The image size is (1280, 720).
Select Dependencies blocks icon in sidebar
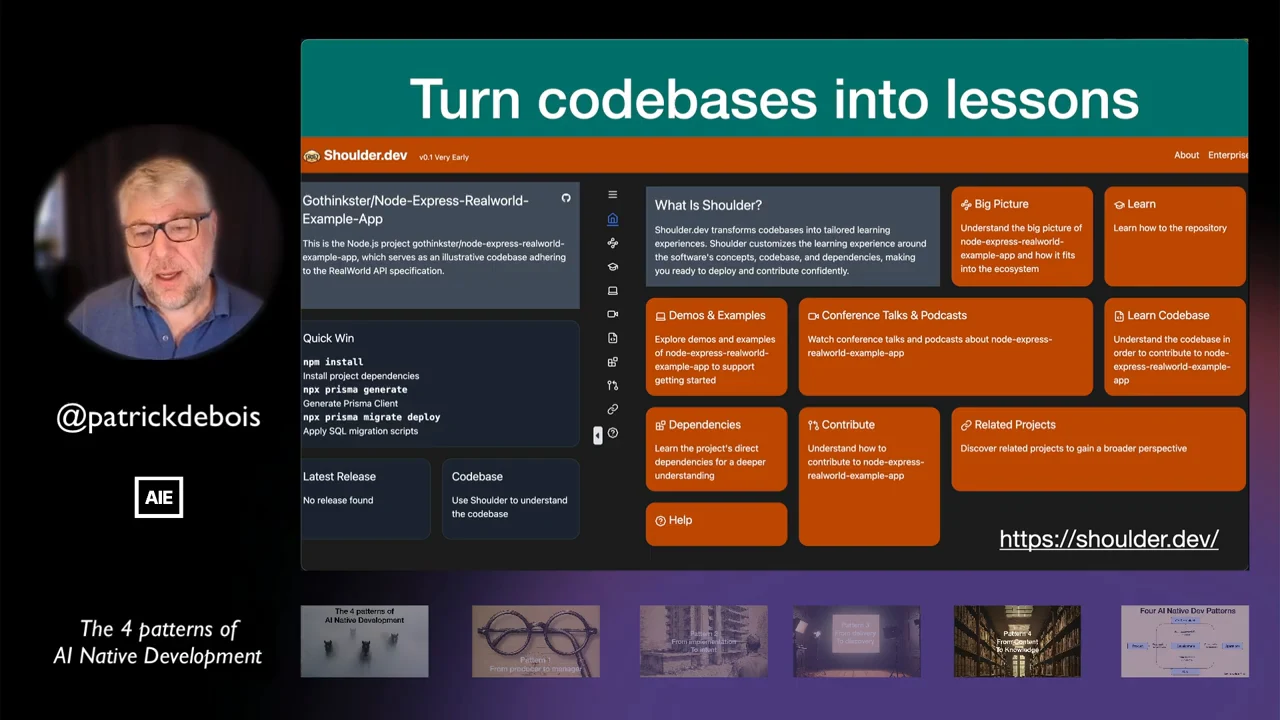point(613,362)
